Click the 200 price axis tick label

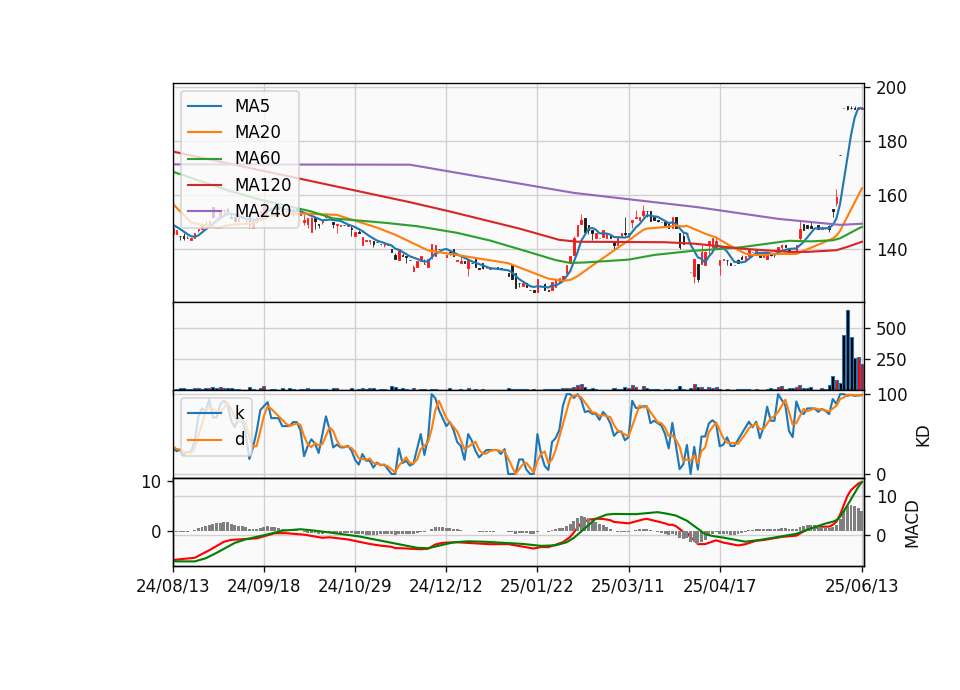891,88
